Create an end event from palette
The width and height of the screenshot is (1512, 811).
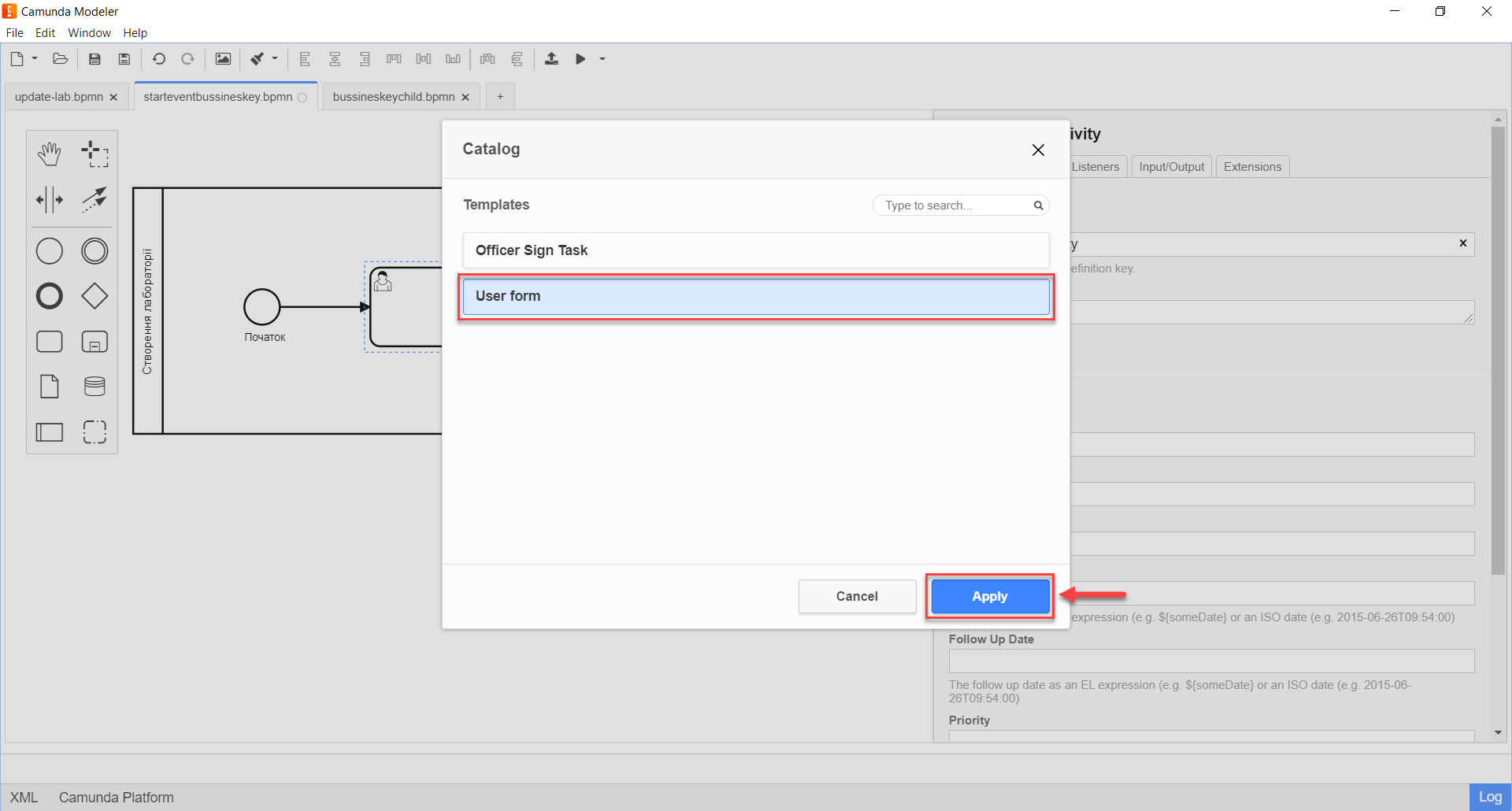click(50, 296)
